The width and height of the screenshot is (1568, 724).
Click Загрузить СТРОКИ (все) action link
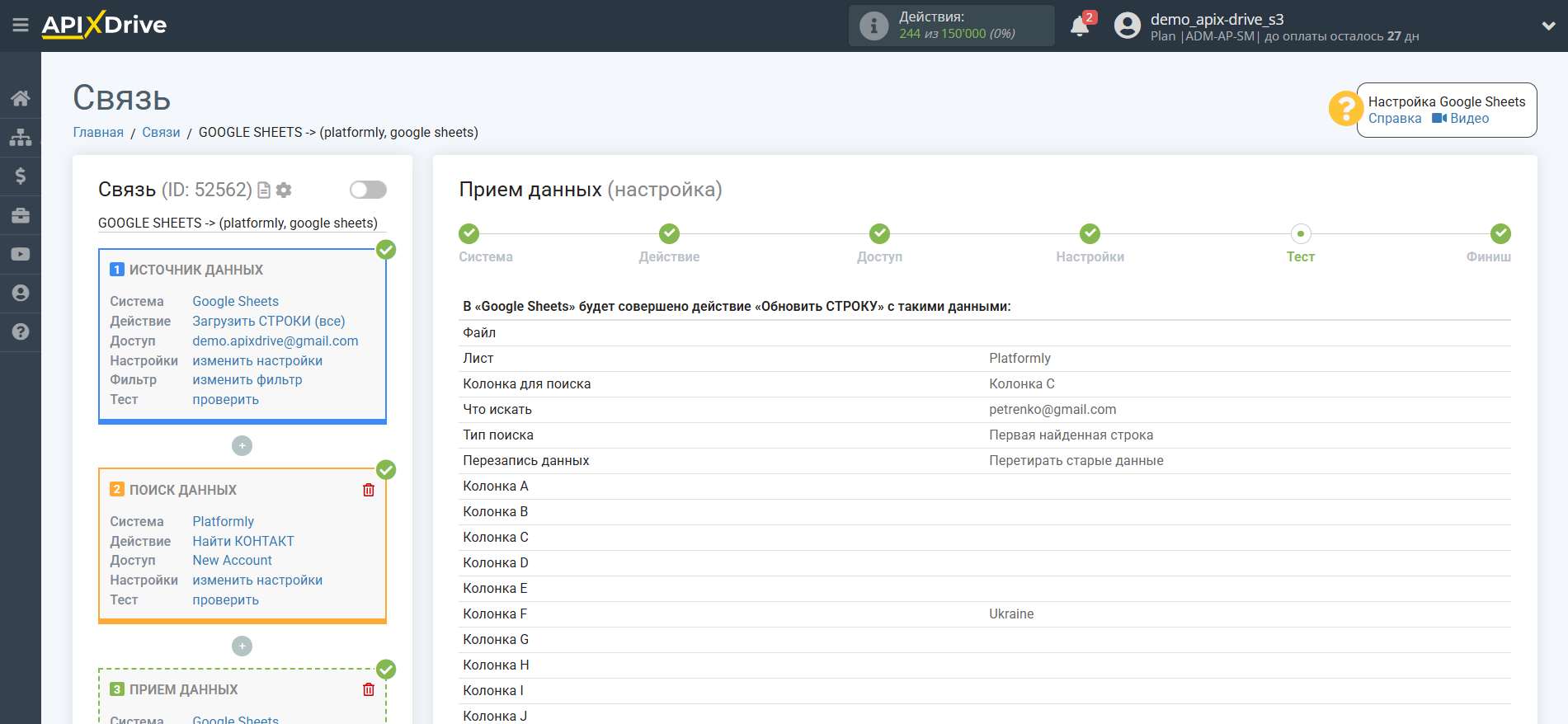tap(269, 321)
